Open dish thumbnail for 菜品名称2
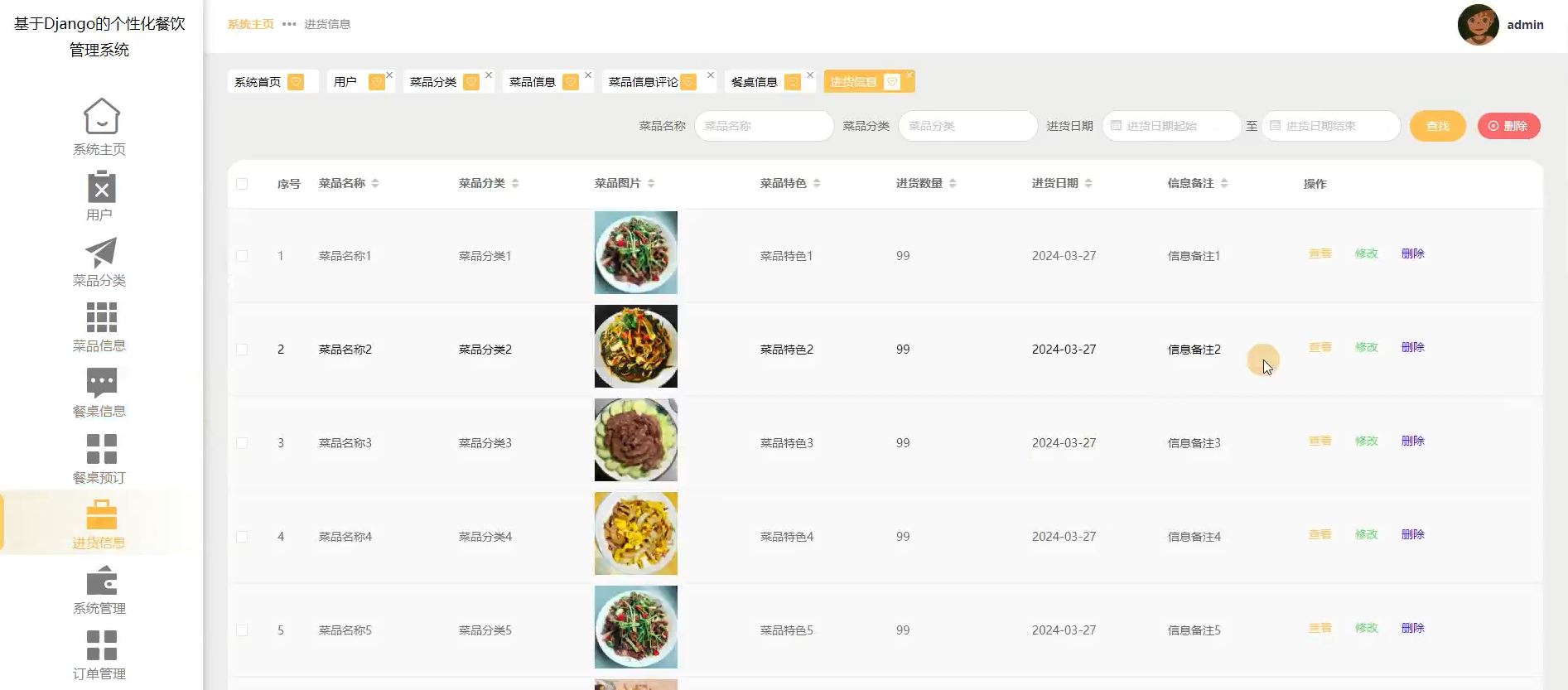Screen dimensions: 1568x690 pos(636,346)
